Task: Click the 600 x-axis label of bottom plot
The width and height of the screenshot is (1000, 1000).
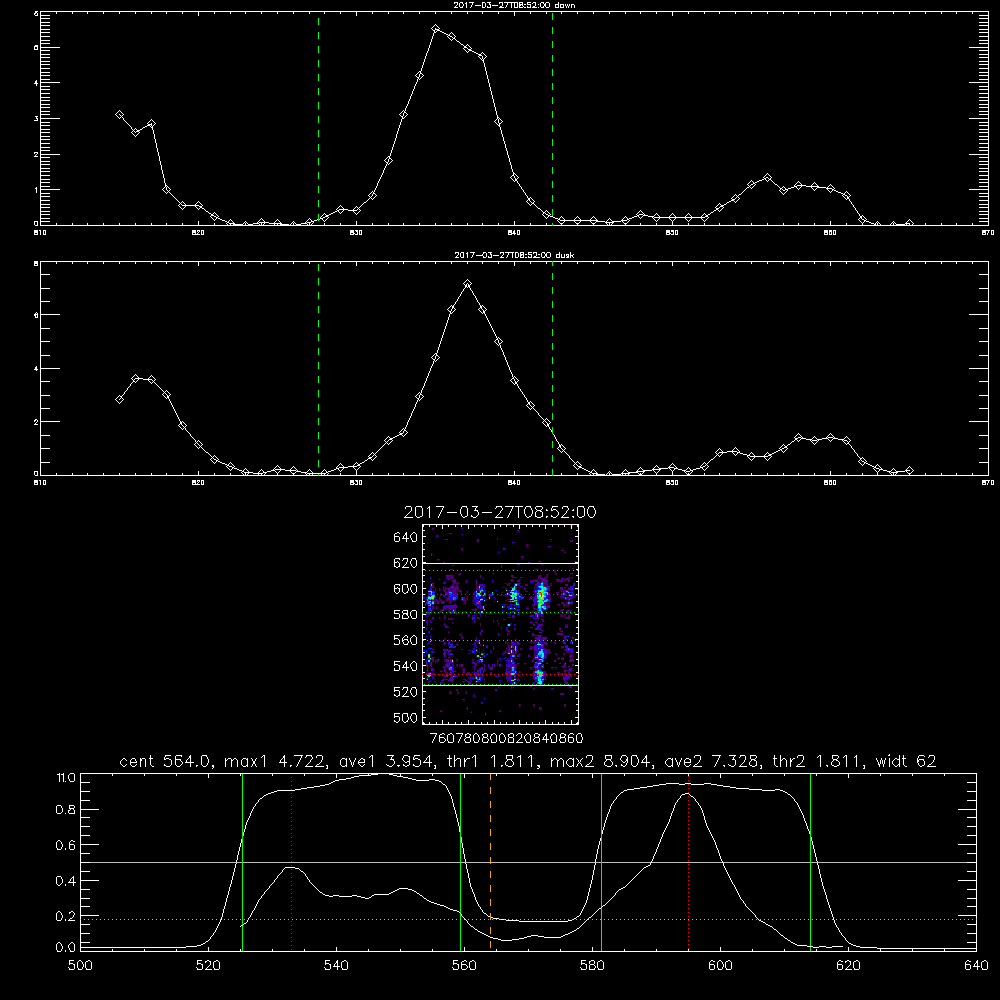Action: 720,966
